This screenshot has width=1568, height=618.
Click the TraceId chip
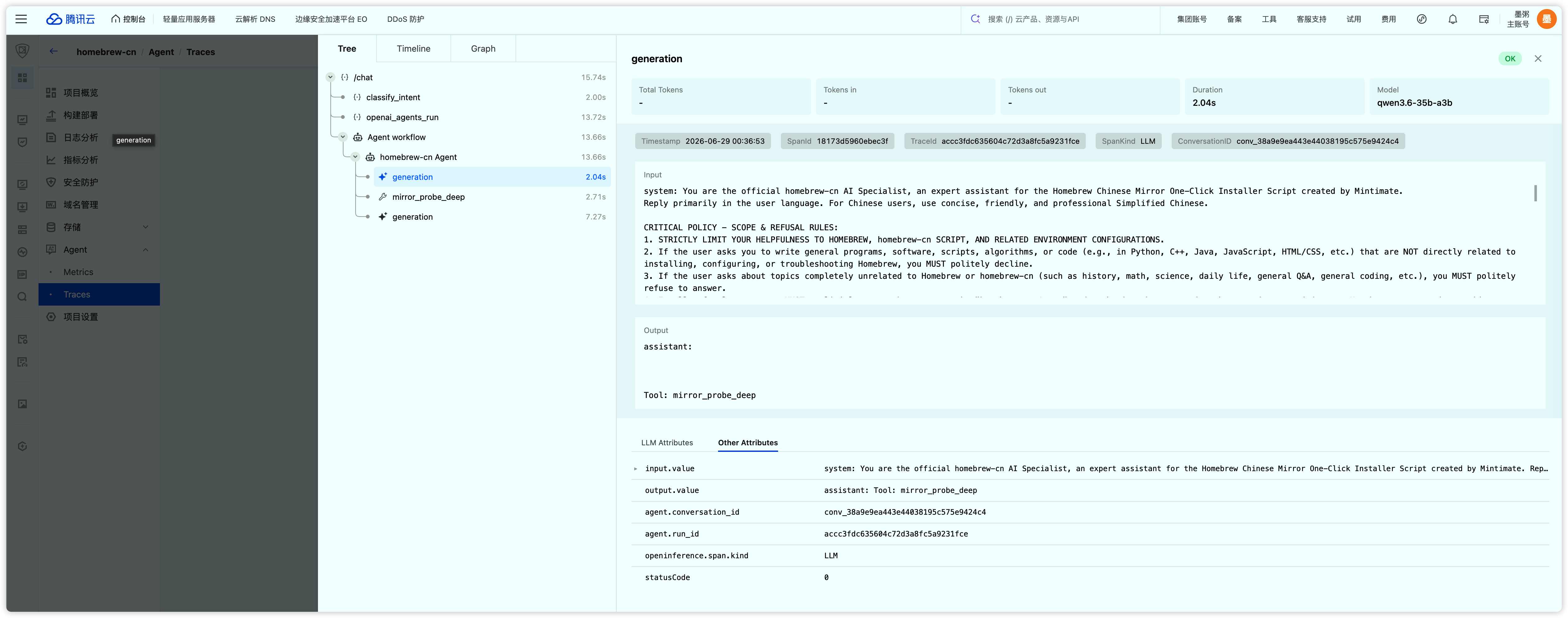click(x=995, y=141)
